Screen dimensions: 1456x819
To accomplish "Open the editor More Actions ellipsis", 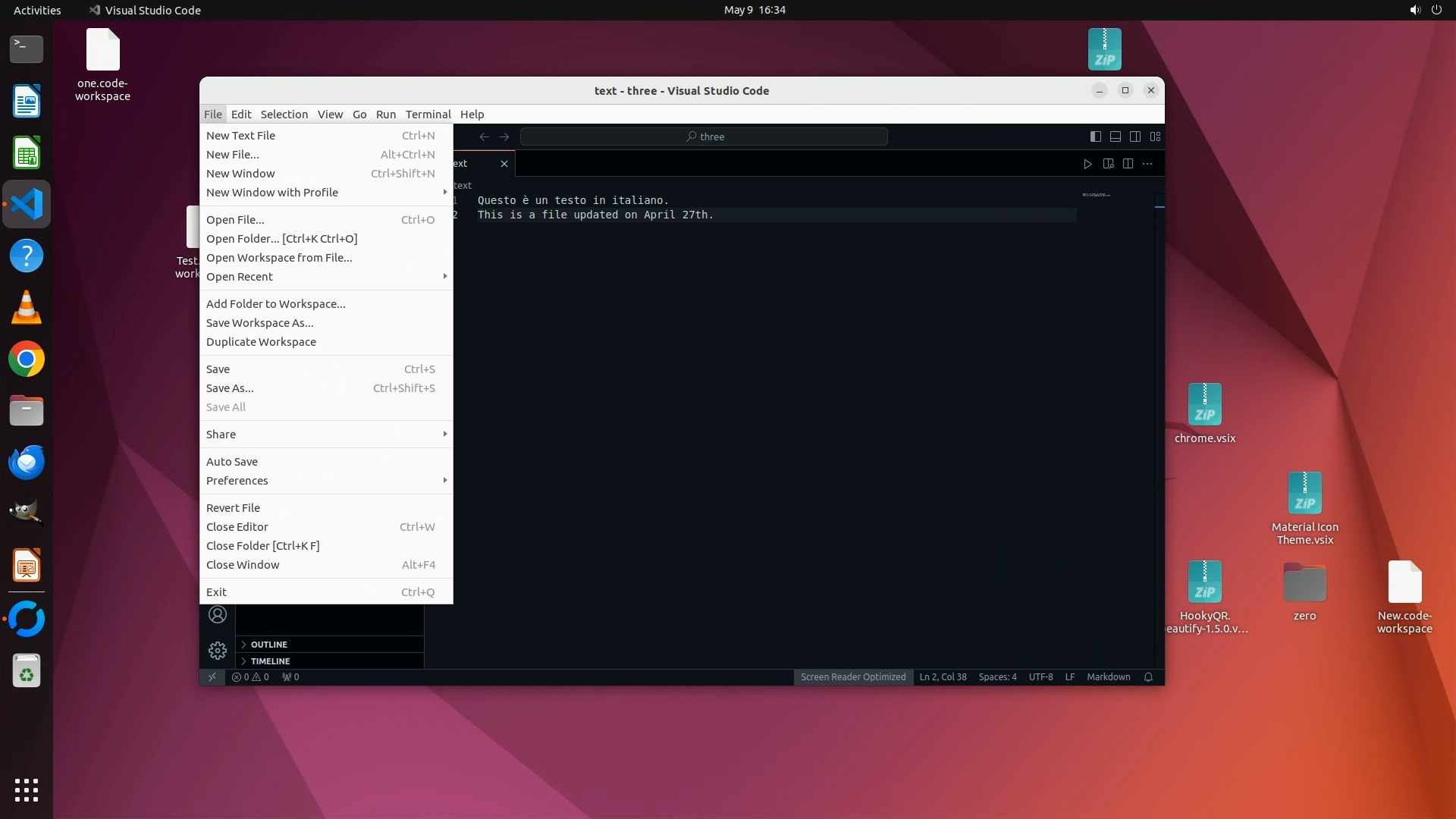I will click(1147, 164).
